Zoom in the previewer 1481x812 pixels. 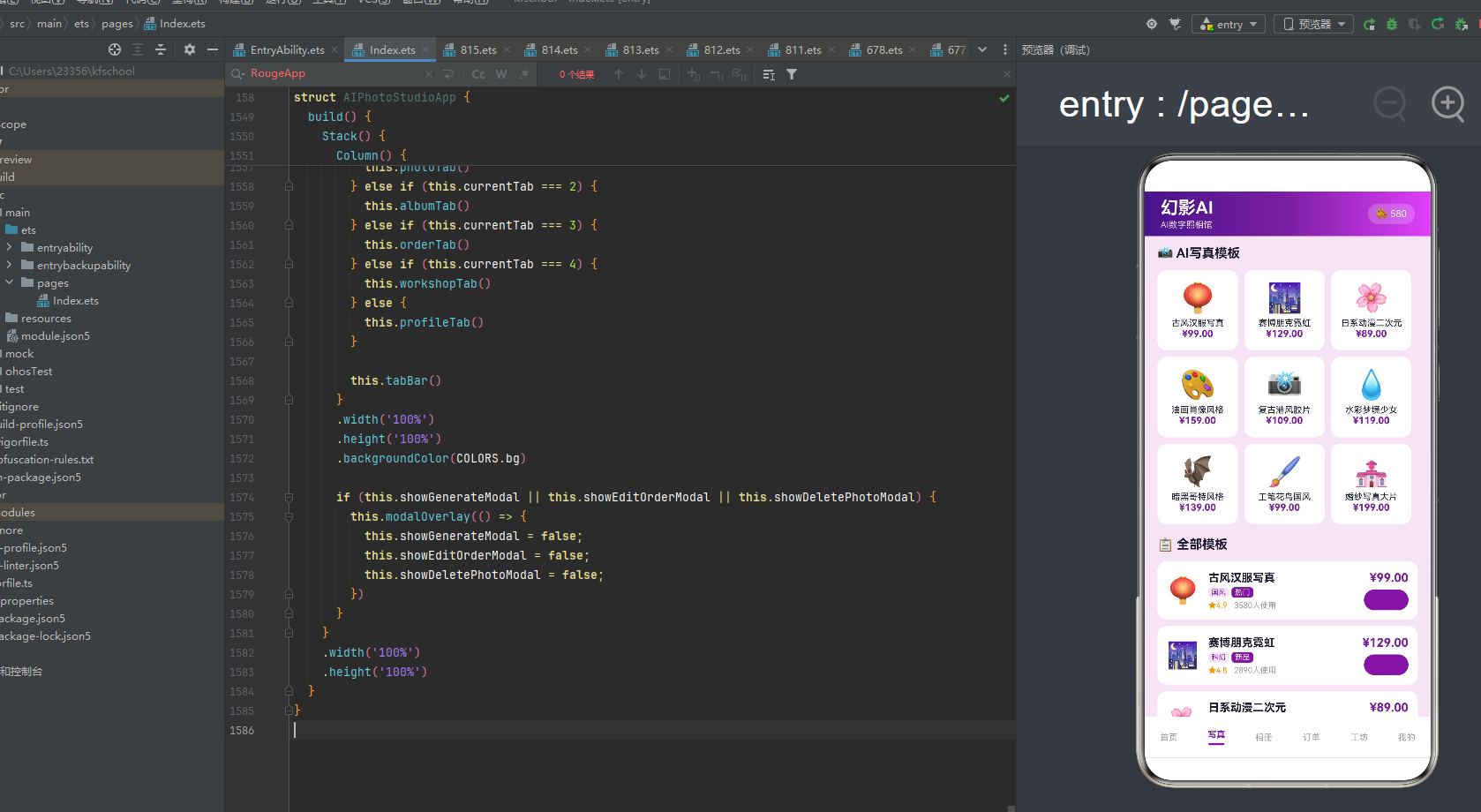1448,104
